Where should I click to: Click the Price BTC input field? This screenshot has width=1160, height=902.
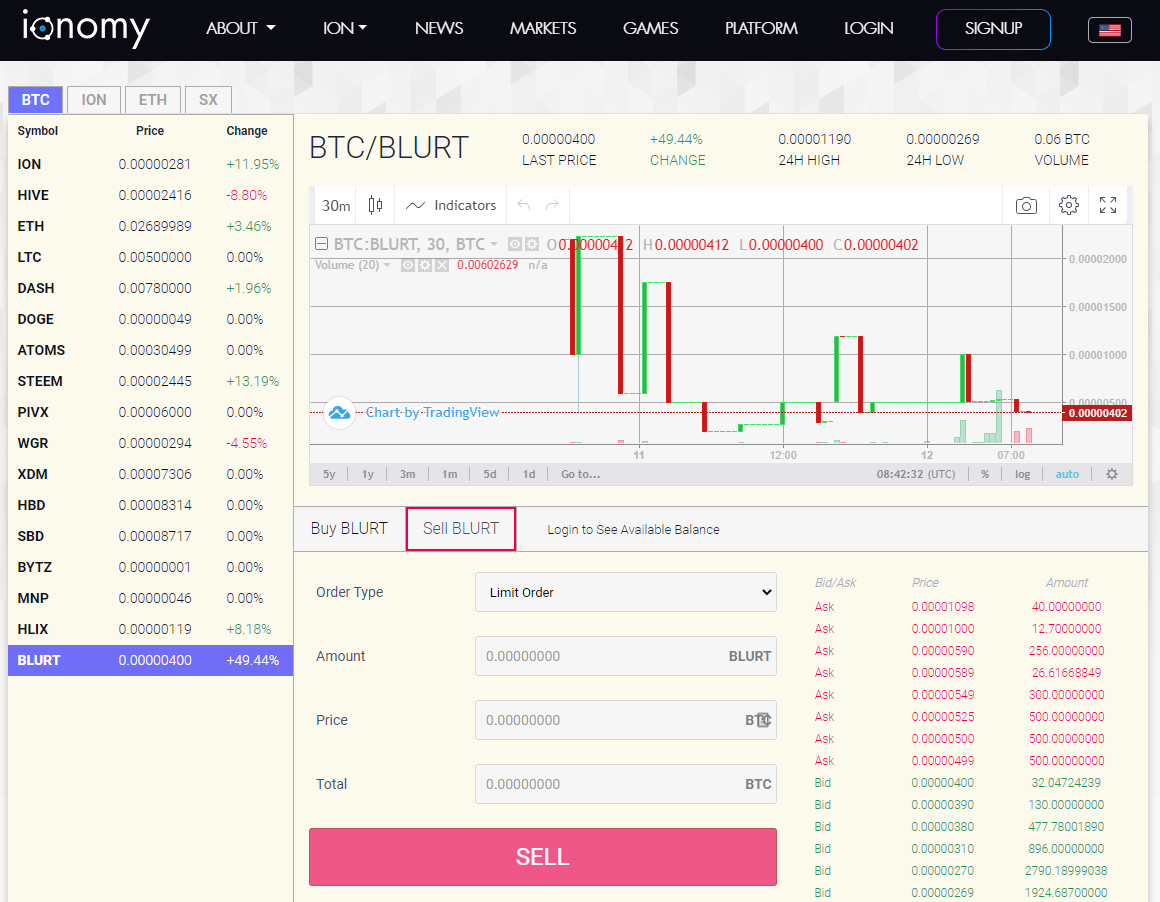pos(626,720)
